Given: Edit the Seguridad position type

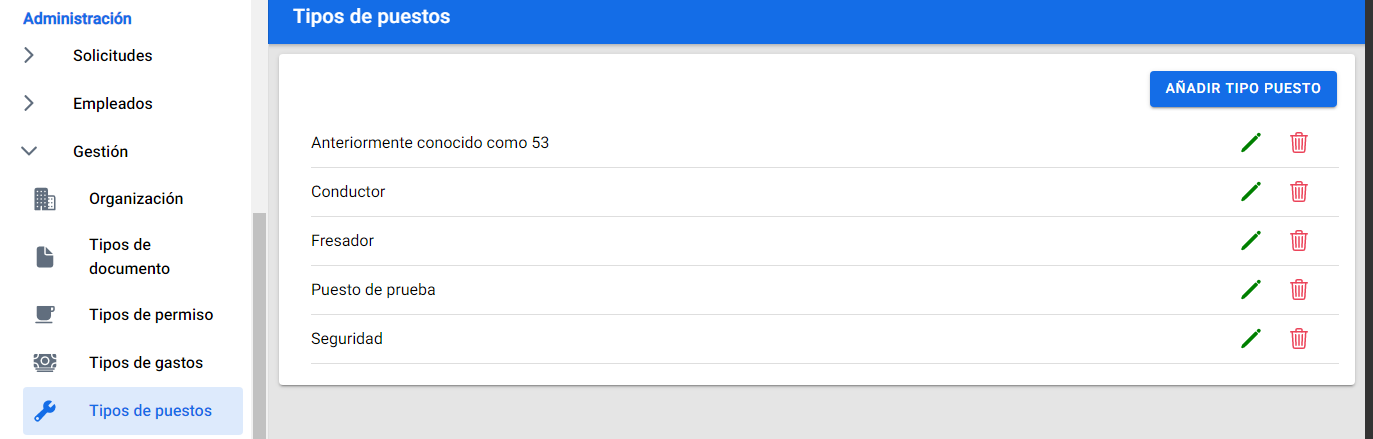Looking at the screenshot, I should coord(1250,339).
